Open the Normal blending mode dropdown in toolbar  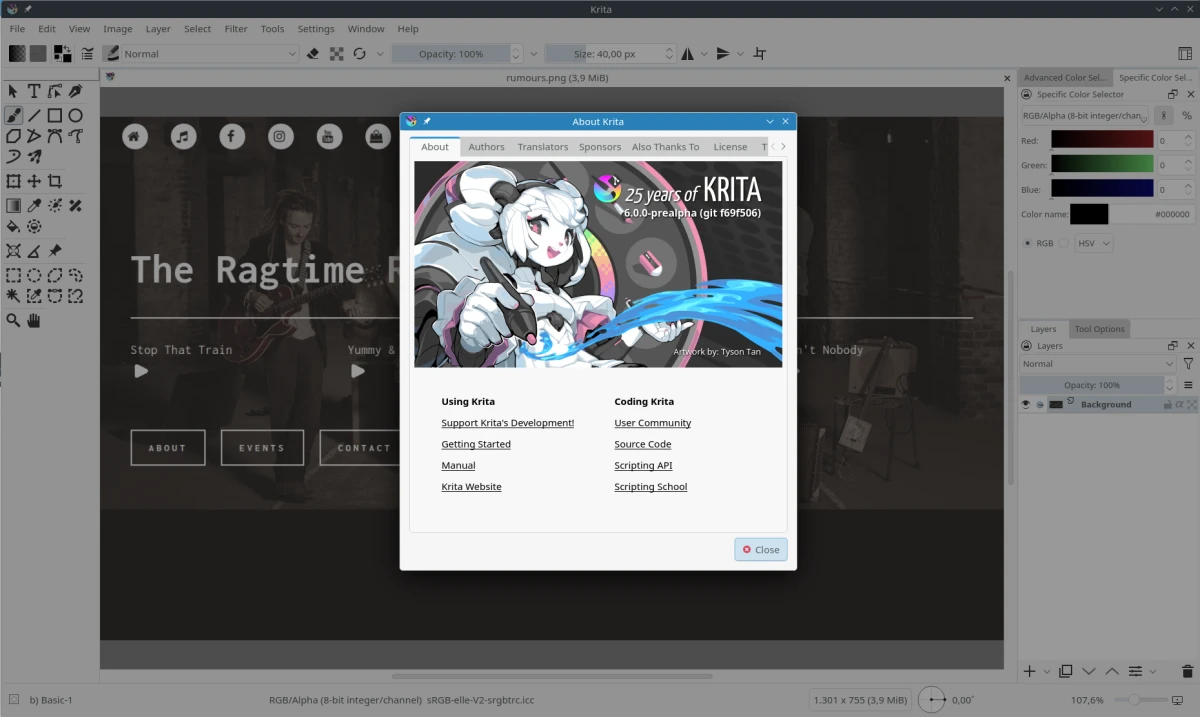(200, 54)
